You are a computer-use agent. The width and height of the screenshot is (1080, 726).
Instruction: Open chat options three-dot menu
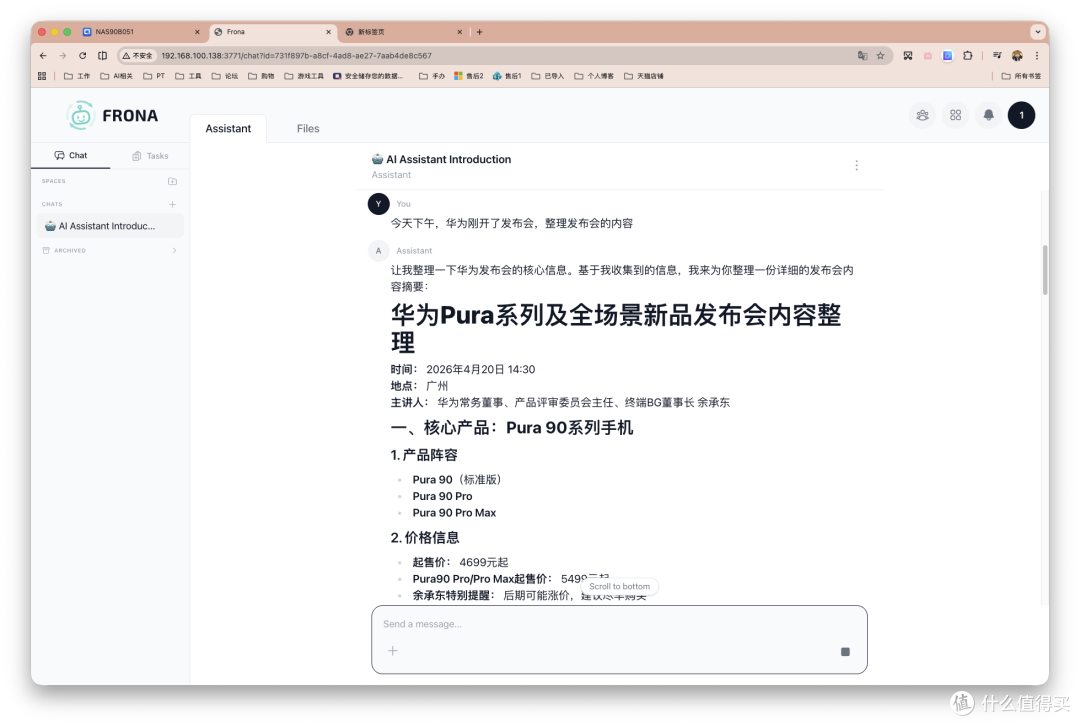coord(856,165)
